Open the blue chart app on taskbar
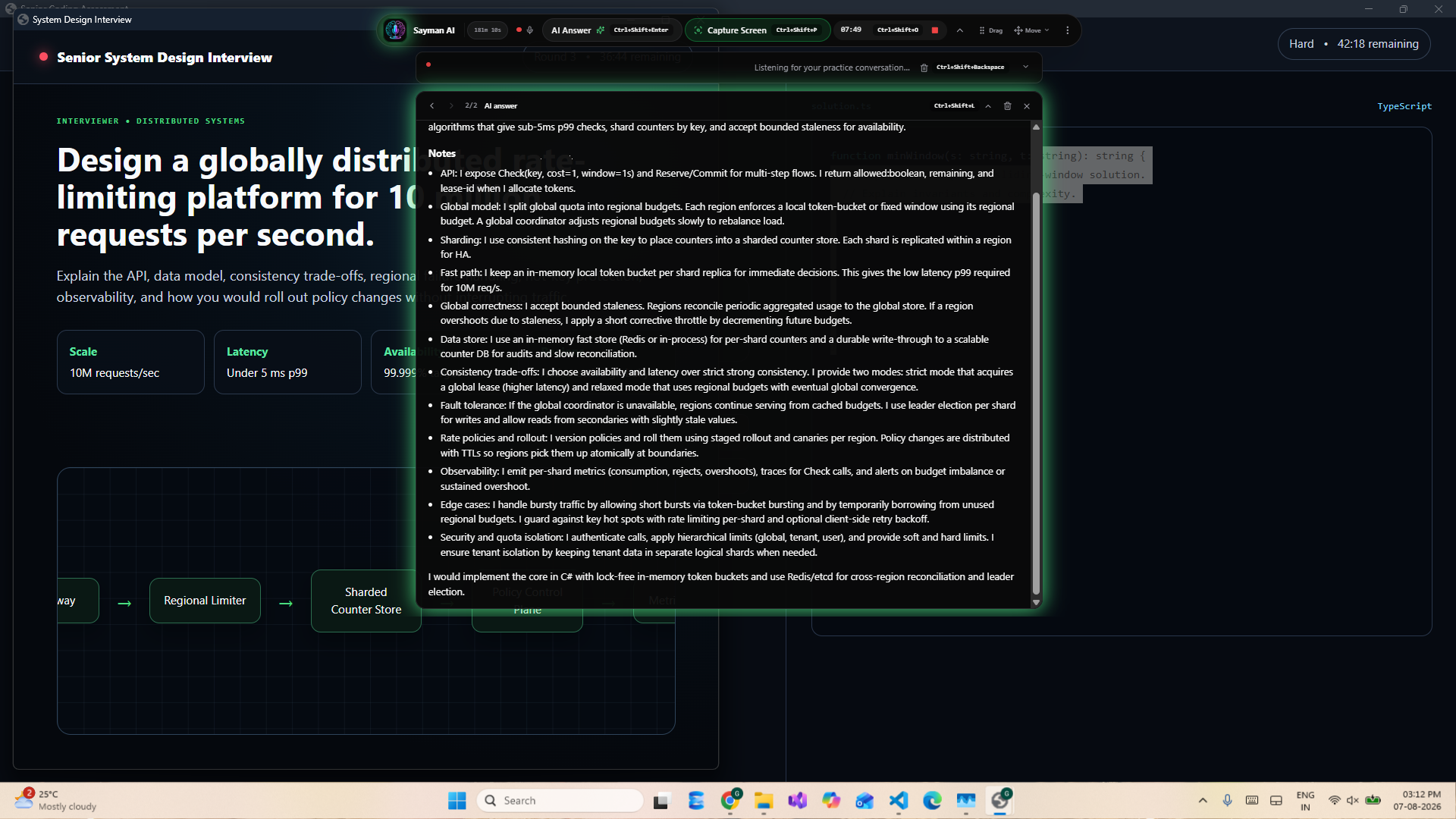The height and width of the screenshot is (819, 1456). [x=966, y=801]
